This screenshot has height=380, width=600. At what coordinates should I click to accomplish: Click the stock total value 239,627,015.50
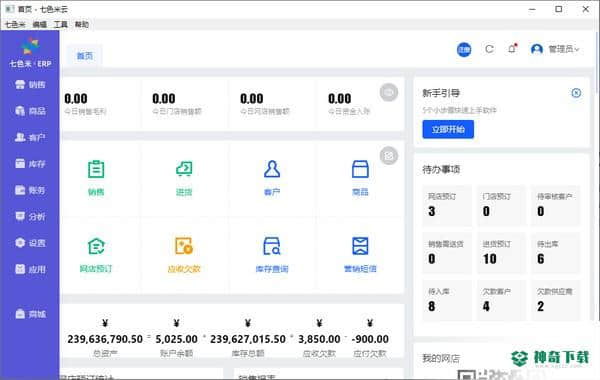pos(248,339)
